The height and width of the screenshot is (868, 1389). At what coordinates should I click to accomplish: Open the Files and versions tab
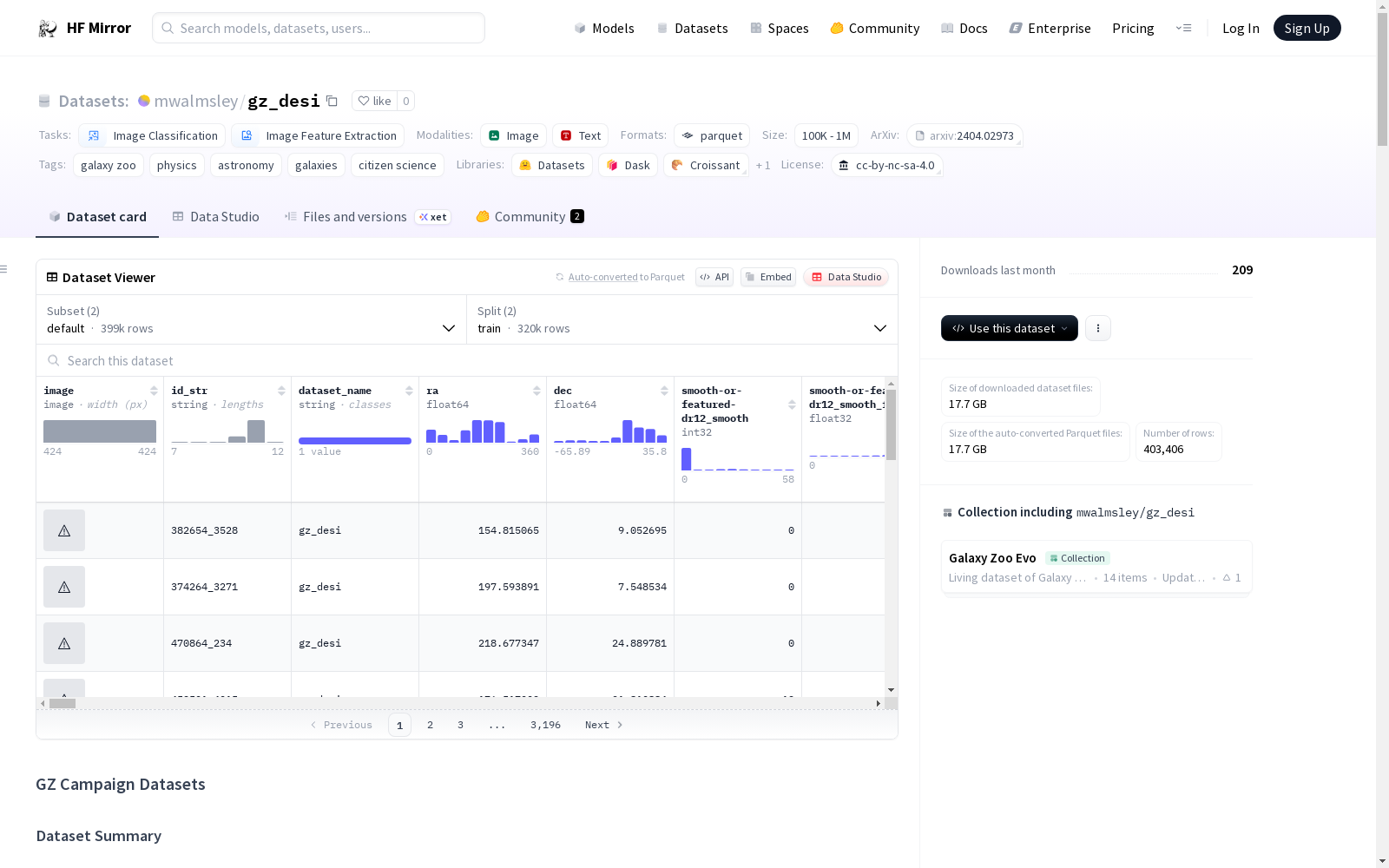pos(367,217)
